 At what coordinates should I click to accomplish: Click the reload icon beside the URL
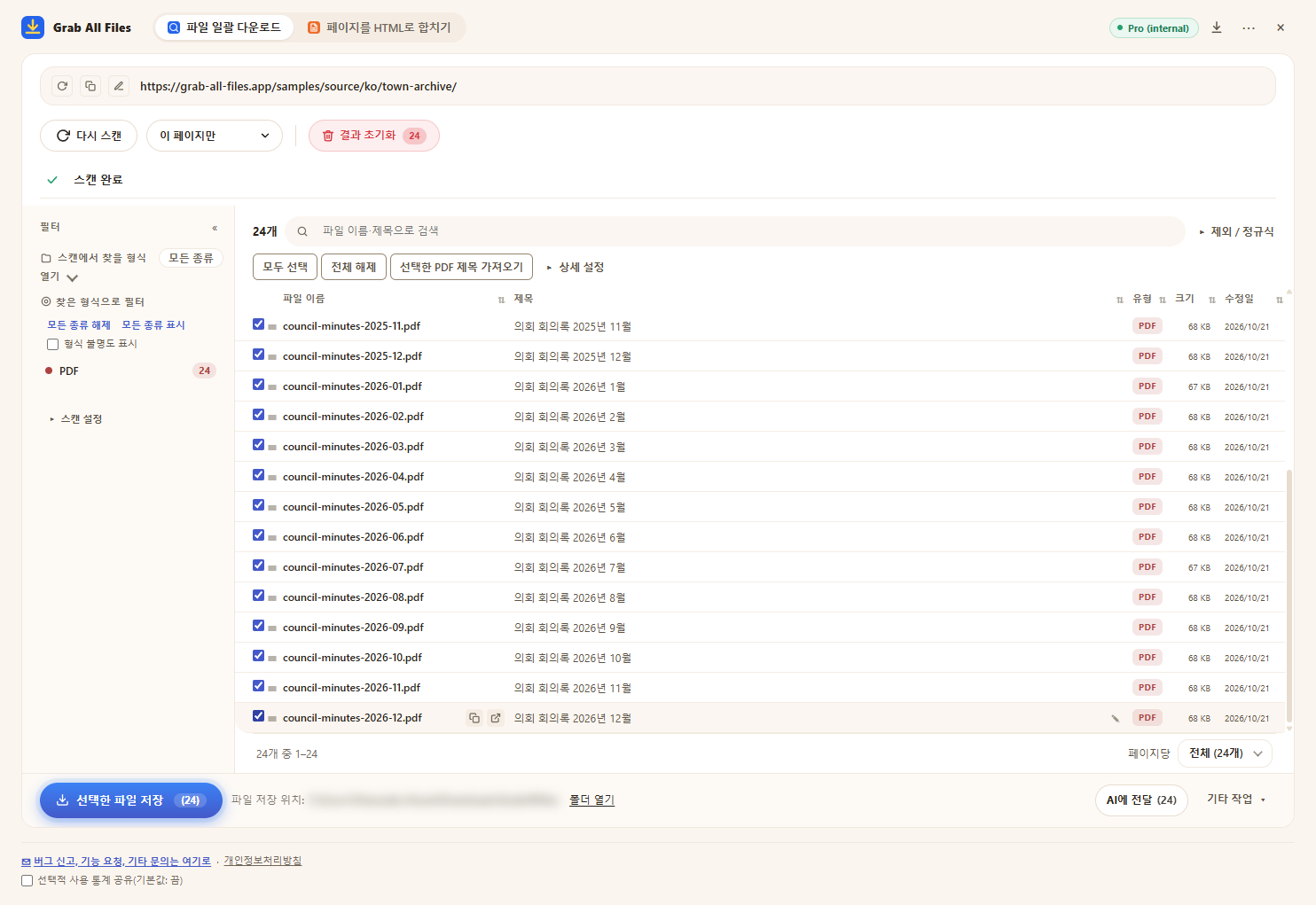(62, 86)
